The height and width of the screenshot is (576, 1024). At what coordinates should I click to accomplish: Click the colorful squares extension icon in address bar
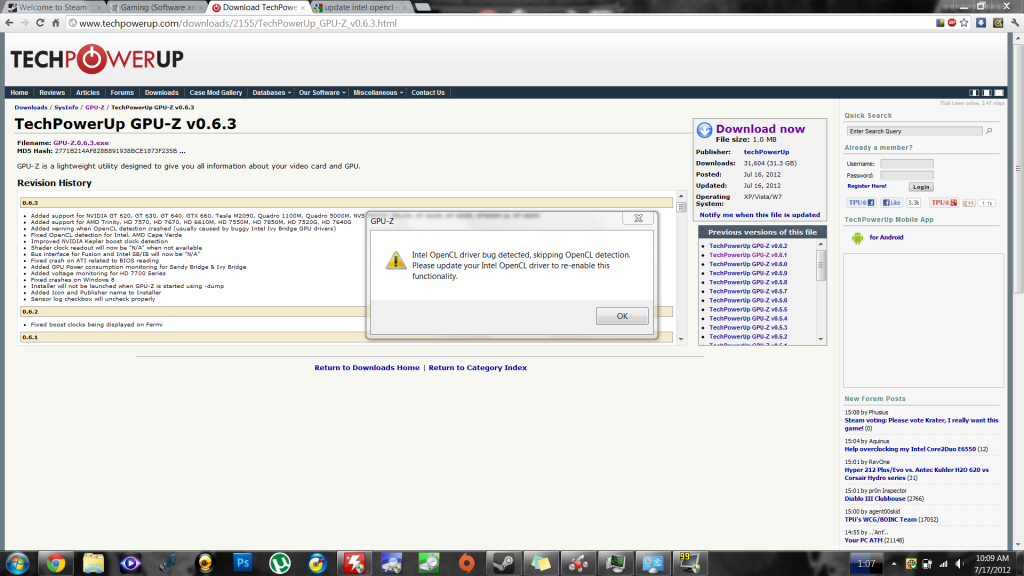[940, 23]
